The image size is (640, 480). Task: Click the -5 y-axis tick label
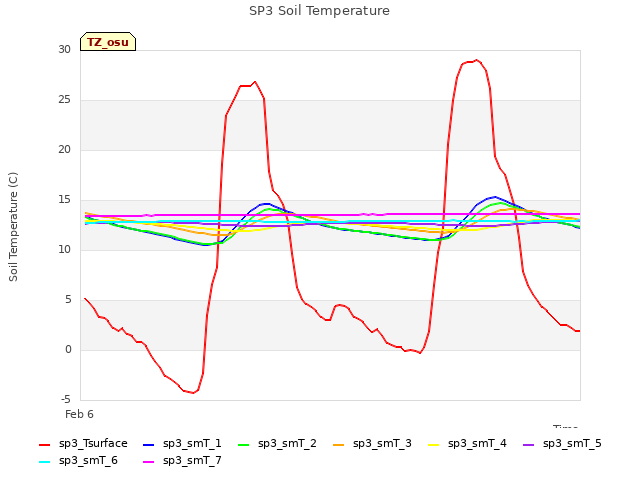pos(66,400)
